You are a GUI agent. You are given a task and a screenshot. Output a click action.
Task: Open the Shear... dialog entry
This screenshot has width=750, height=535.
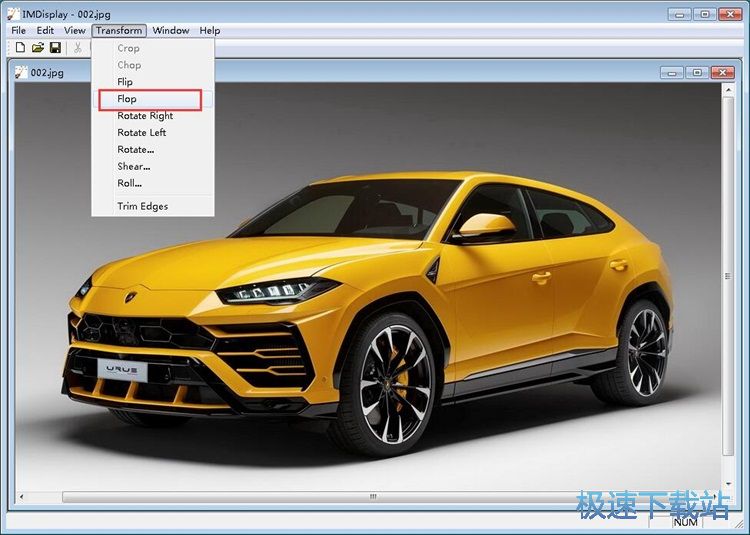point(153,166)
